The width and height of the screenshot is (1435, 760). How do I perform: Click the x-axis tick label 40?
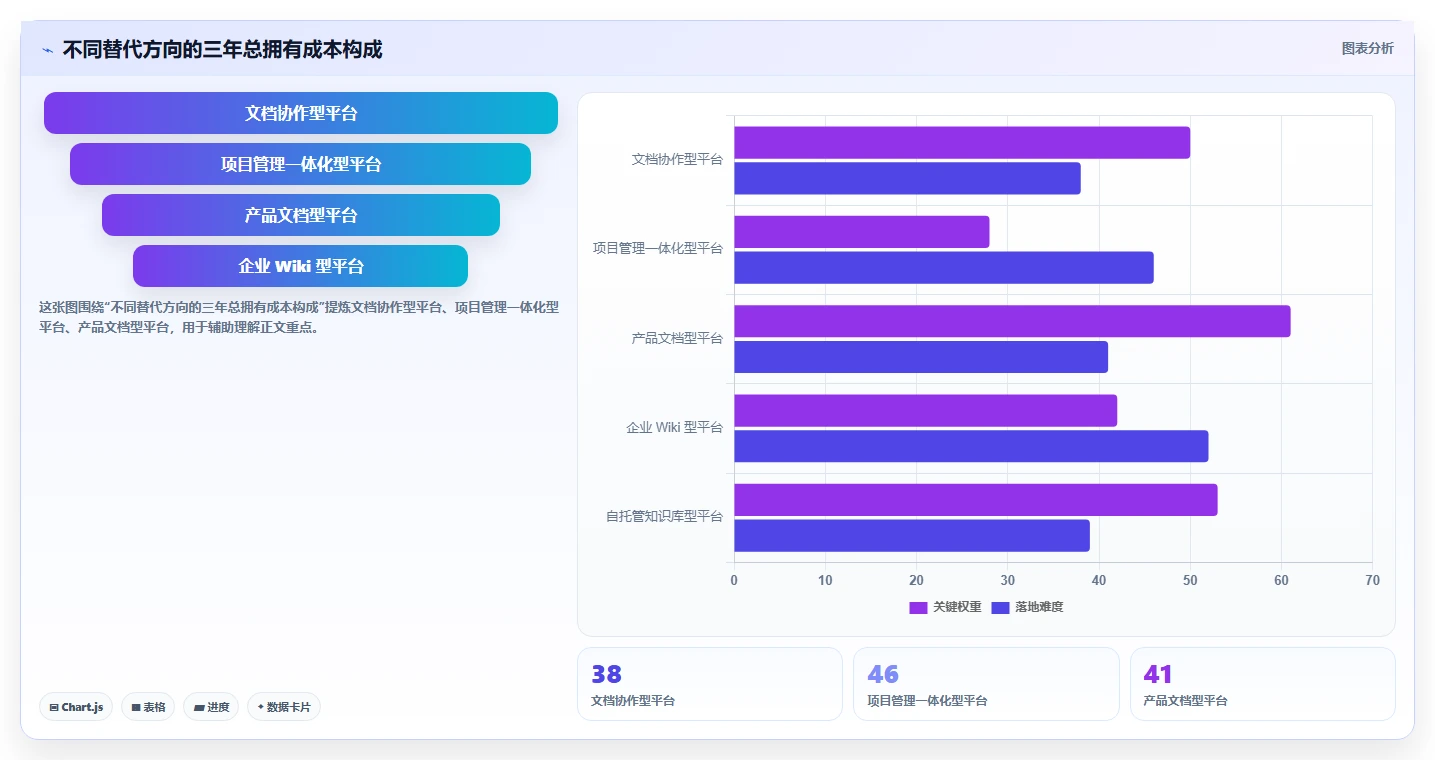tap(1099, 581)
